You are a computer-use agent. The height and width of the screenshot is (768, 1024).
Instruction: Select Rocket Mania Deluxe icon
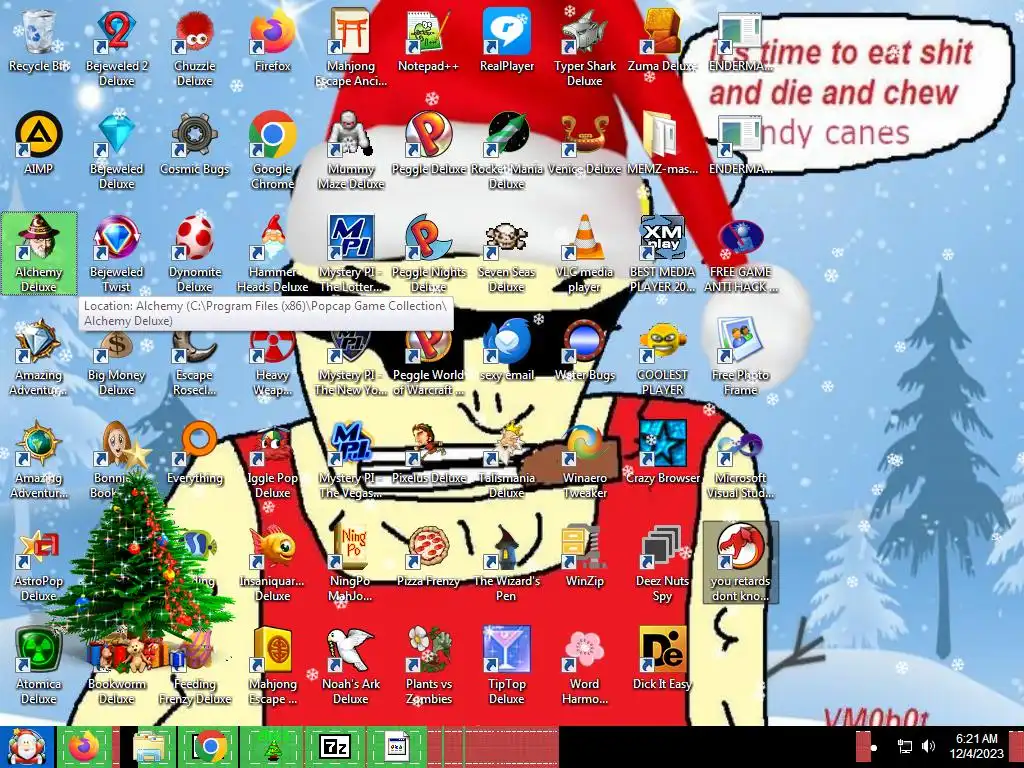(x=507, y=150)
